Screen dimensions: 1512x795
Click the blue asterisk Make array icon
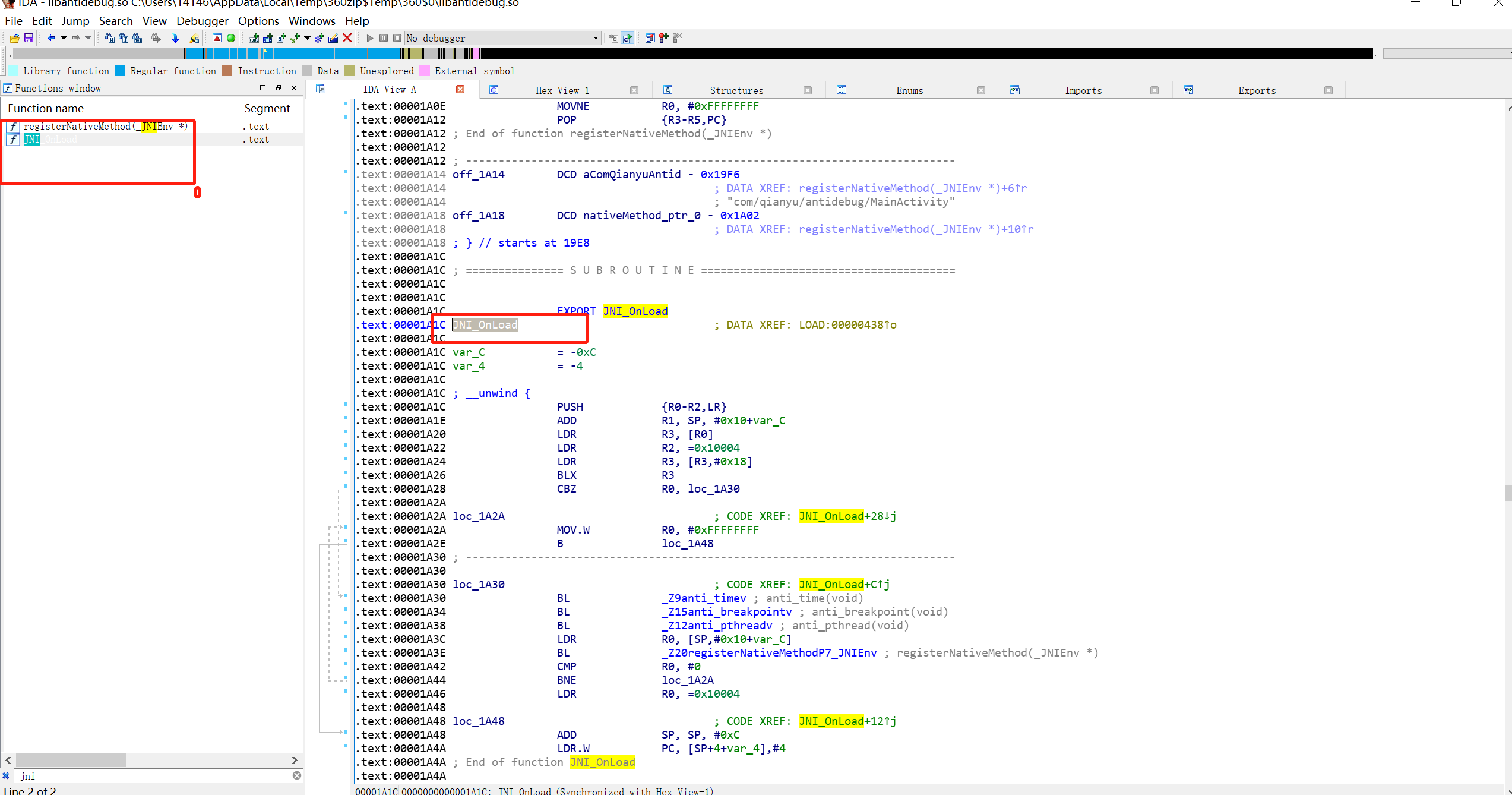point(320,38)
